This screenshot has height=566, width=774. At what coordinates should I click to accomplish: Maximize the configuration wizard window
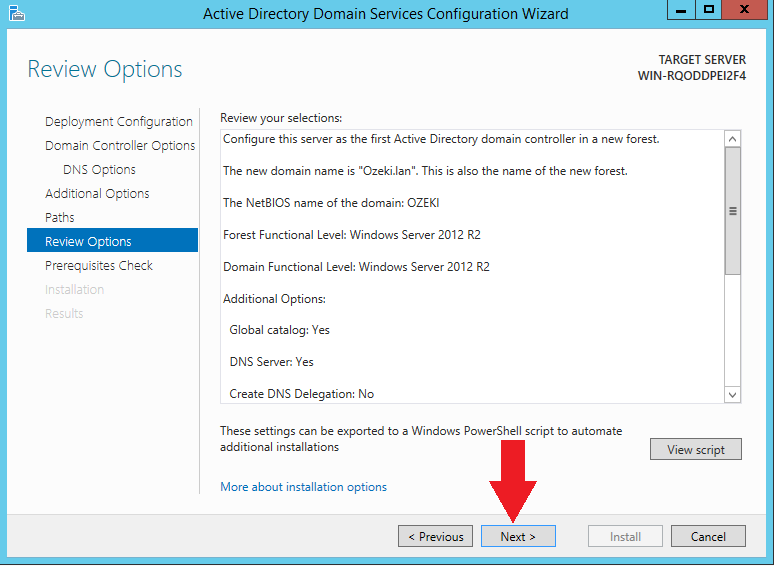point(709,11)
